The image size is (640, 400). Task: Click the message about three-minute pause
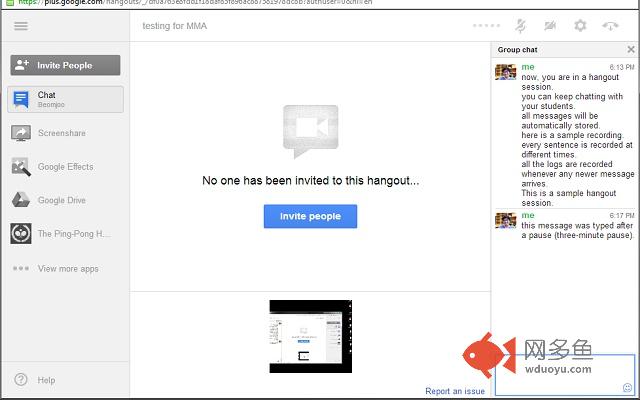pos(578,230)
